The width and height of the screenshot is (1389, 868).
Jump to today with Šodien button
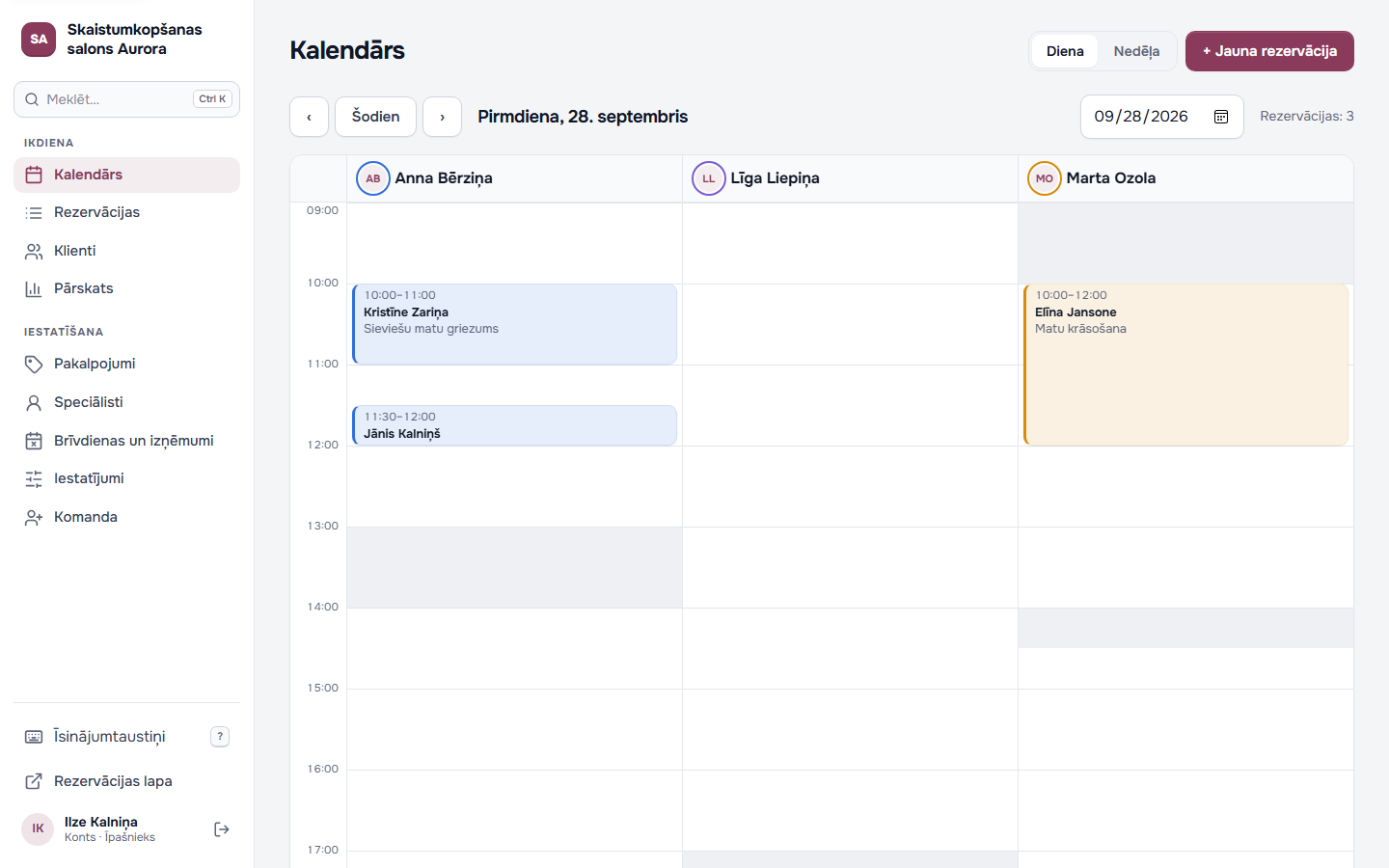click(x=375, y=117)
